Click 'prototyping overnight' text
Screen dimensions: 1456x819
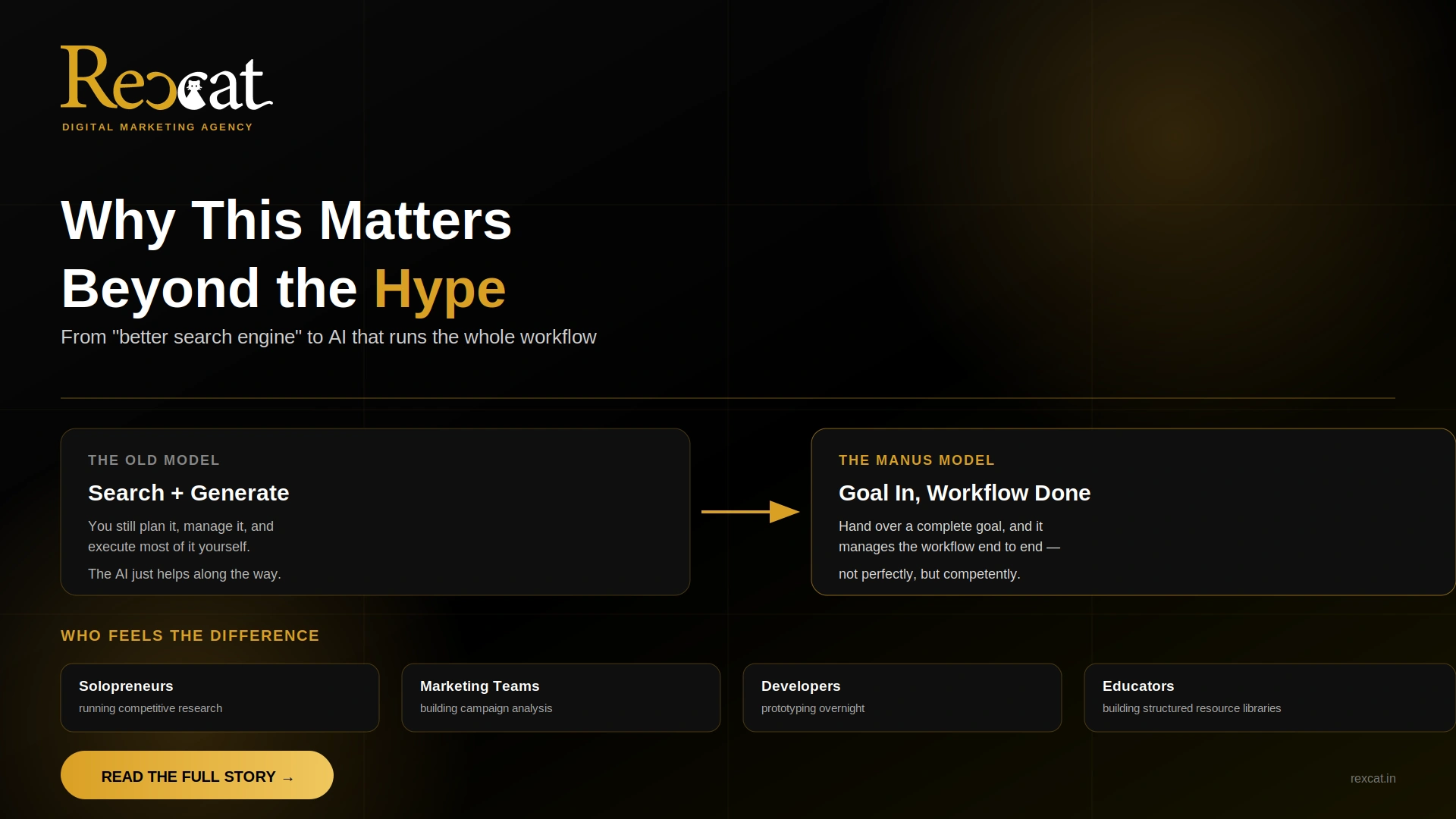pyautogui.click(x=813, y=708)
